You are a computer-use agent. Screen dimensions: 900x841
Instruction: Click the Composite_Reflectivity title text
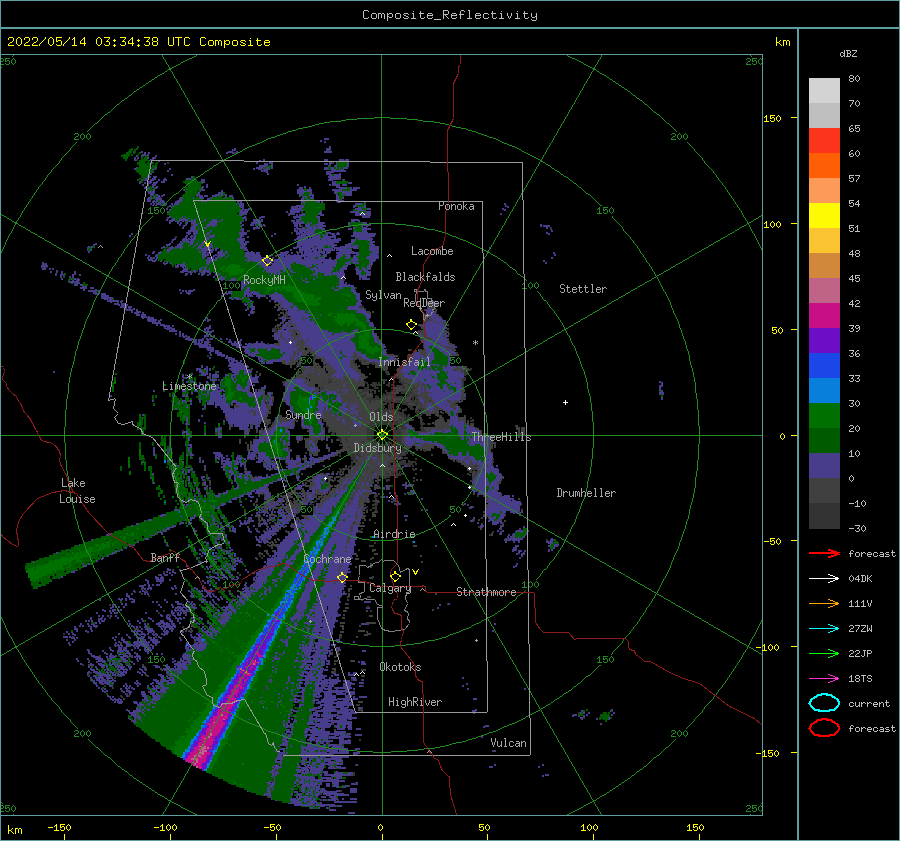pos(450,15)
